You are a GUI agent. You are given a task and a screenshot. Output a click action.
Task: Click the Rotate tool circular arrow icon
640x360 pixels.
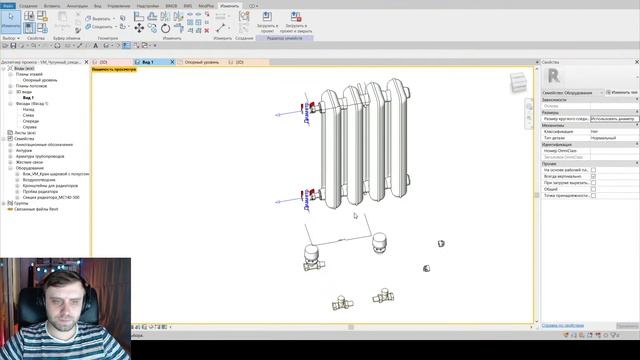tap(165, 28)
